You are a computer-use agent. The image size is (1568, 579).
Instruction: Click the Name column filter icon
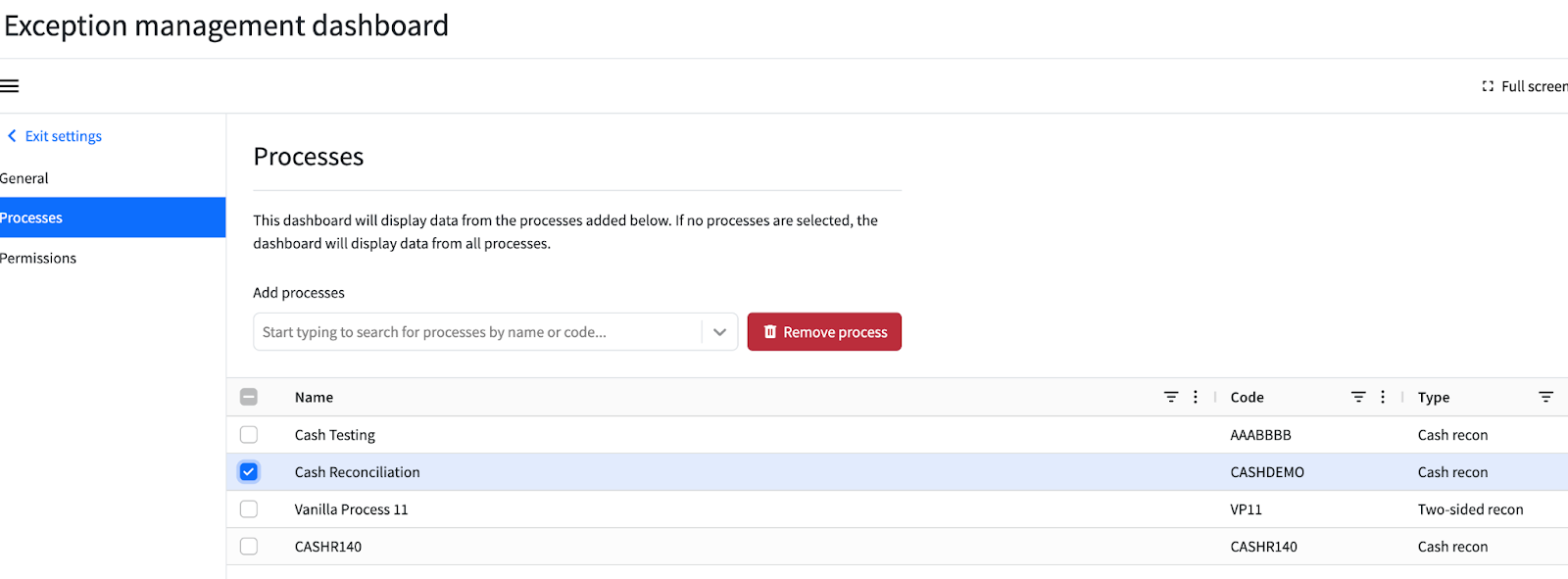(x=1171, y=397)
